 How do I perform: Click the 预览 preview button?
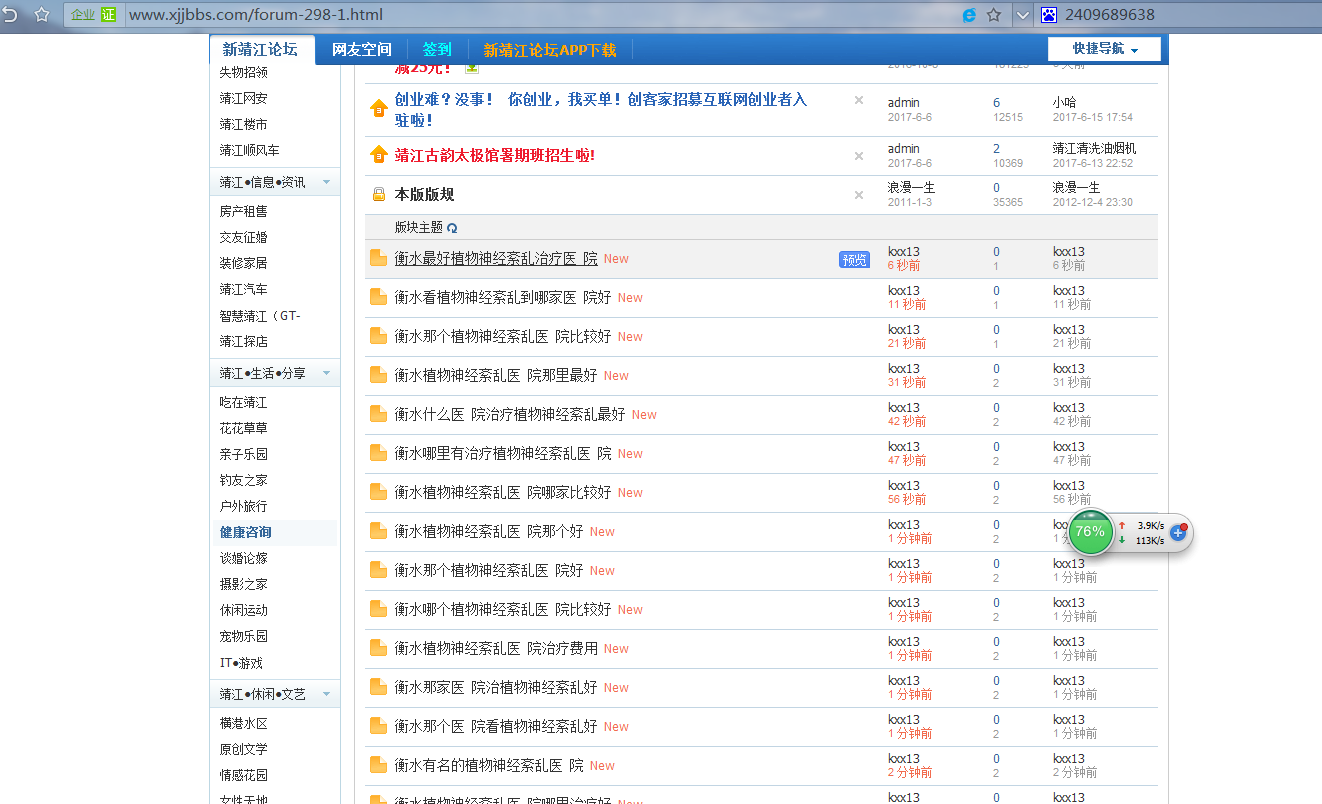853,258
